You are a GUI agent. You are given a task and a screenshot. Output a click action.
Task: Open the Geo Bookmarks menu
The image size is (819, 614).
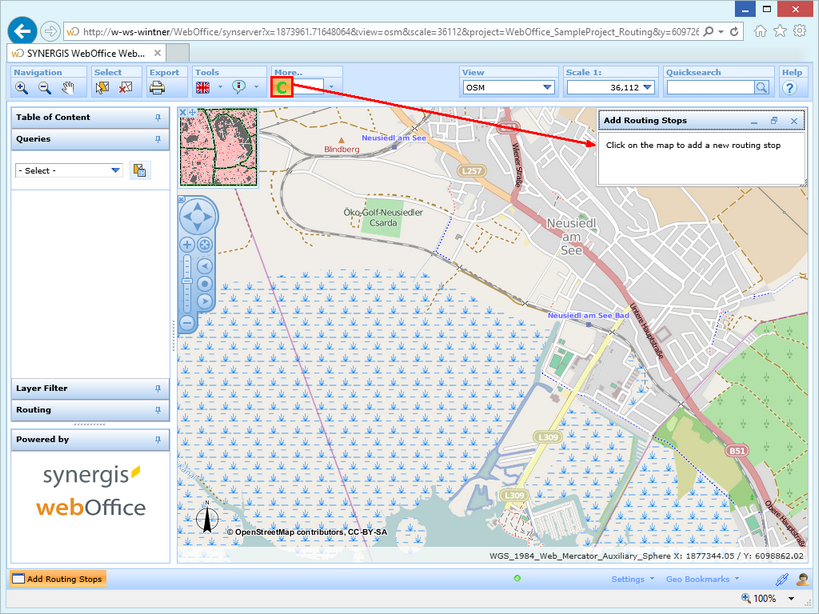tap(700, 579)
